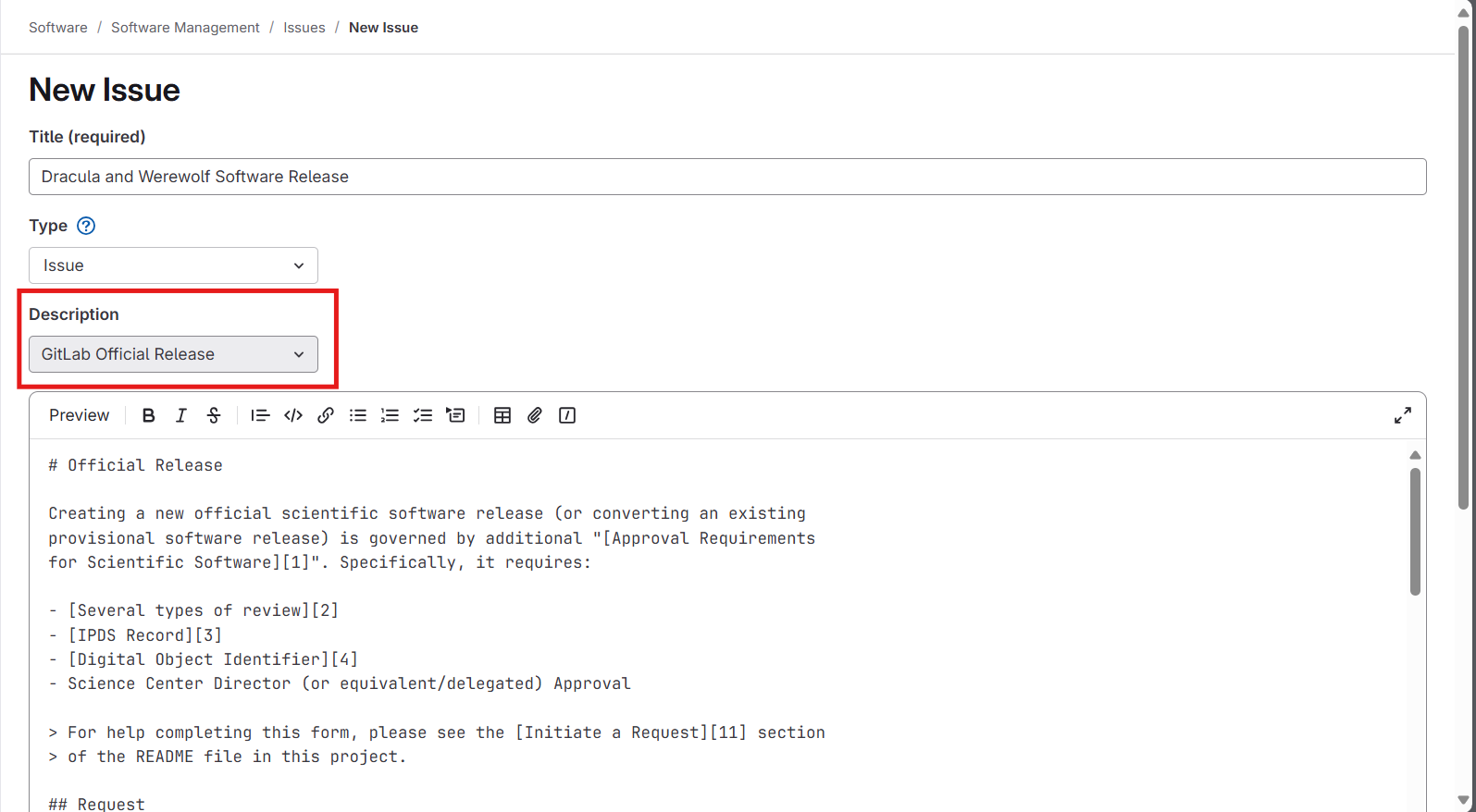Open the GitLab Official Release template dropdown
The image size is (1476, 812).
point(173,354)
